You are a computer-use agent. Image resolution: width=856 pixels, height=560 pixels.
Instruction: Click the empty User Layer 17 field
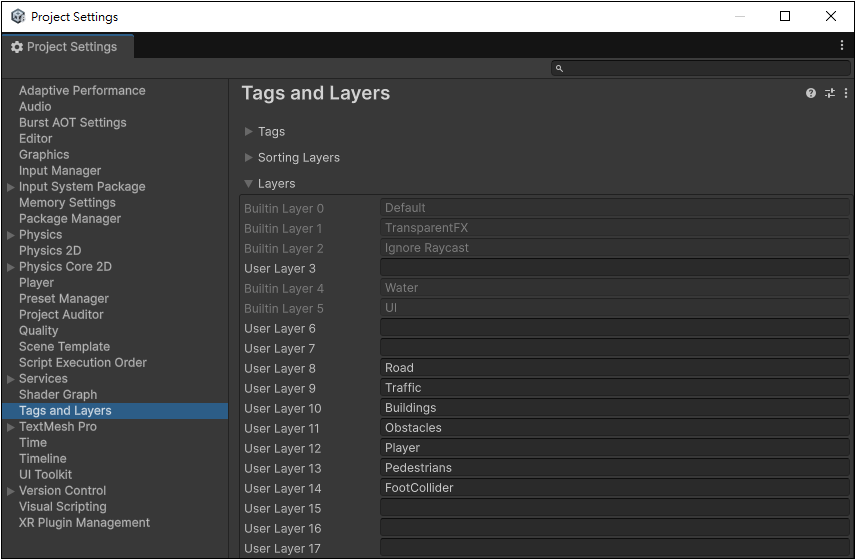[x=615, y=548]
